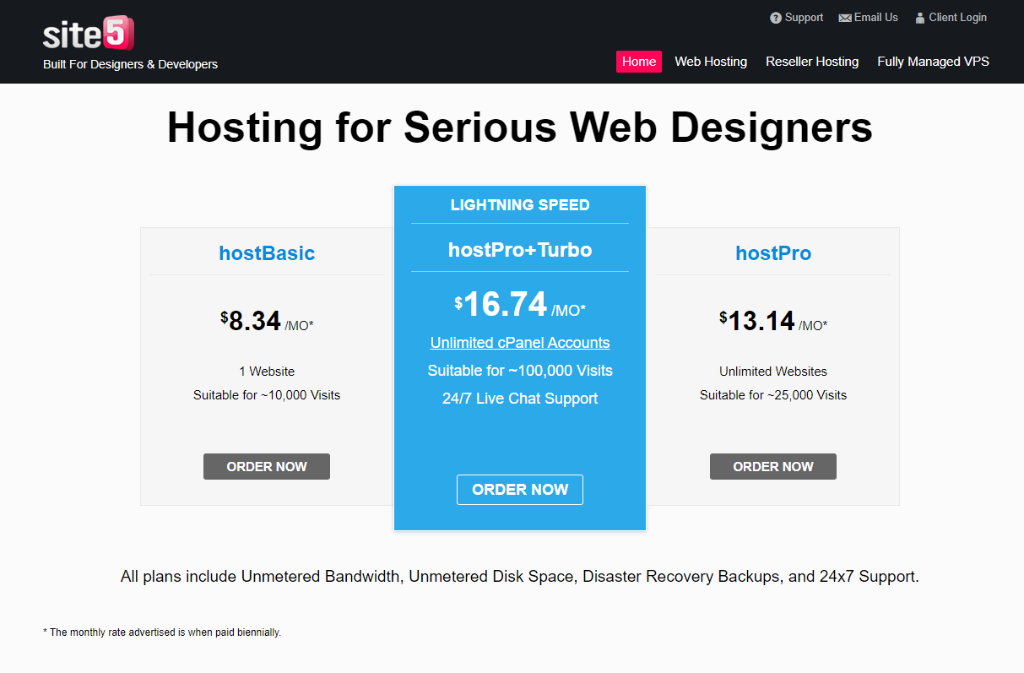
Task: Click the hostBasic plan title
Action: (266, 253)
